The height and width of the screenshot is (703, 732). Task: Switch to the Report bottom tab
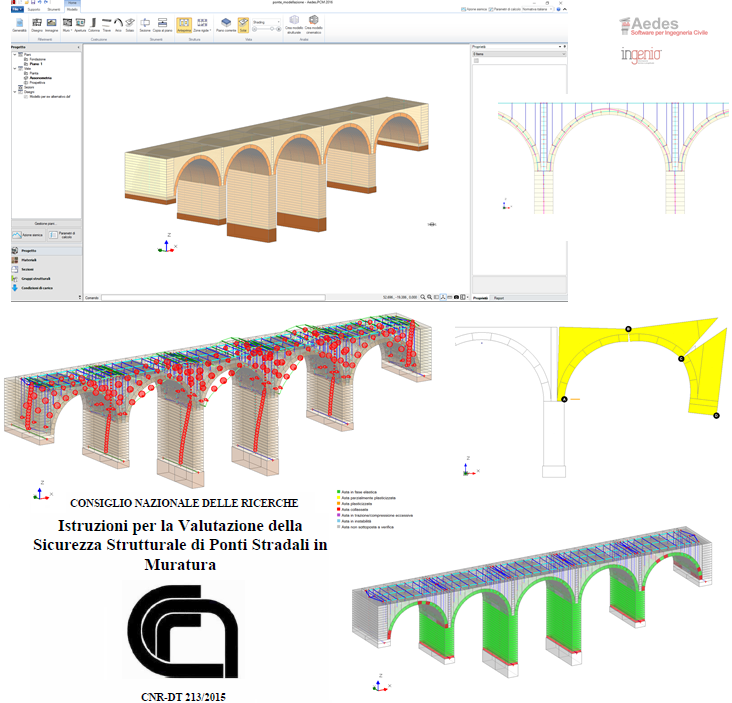click(x=499, y=298)
